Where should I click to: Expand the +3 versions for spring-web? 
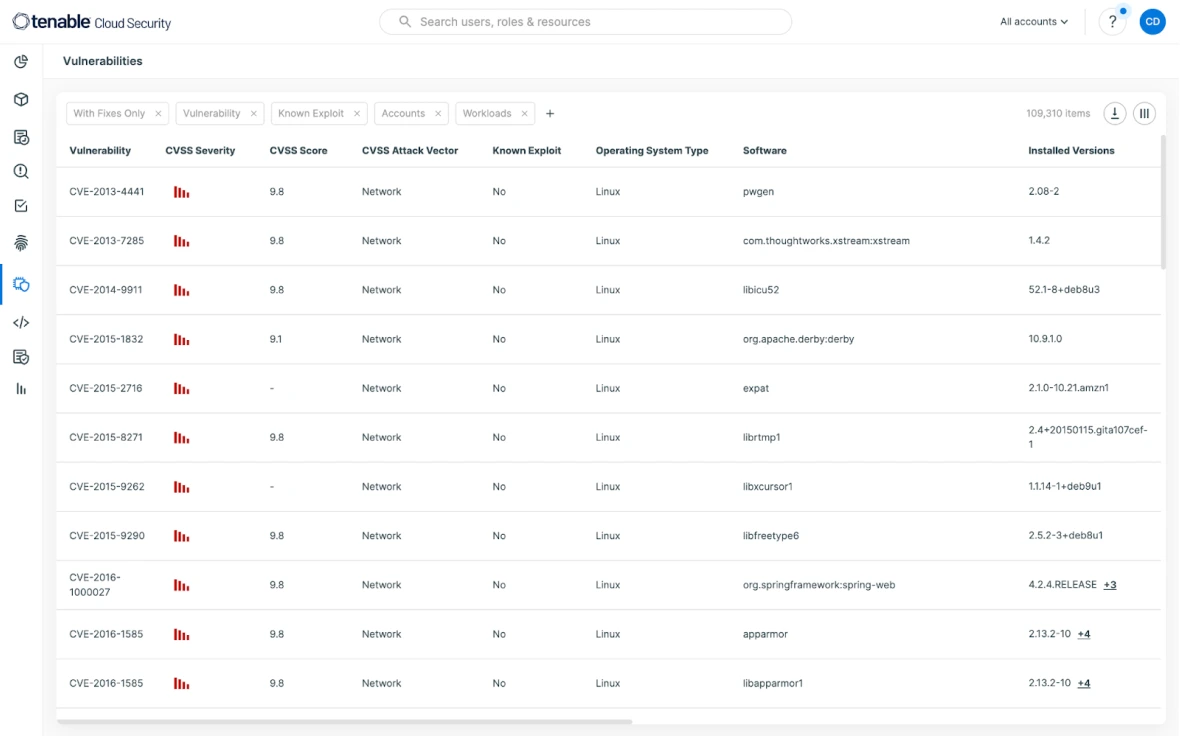tap(1108, 584)
